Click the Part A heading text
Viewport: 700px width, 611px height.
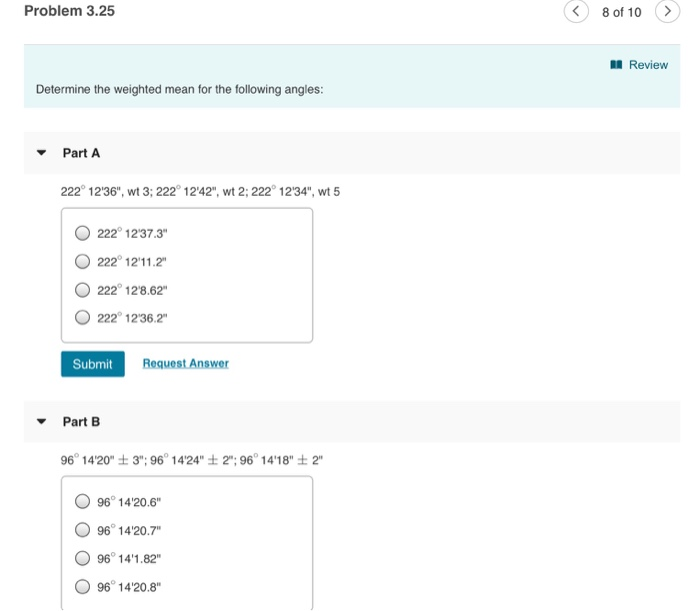point(81,153)
